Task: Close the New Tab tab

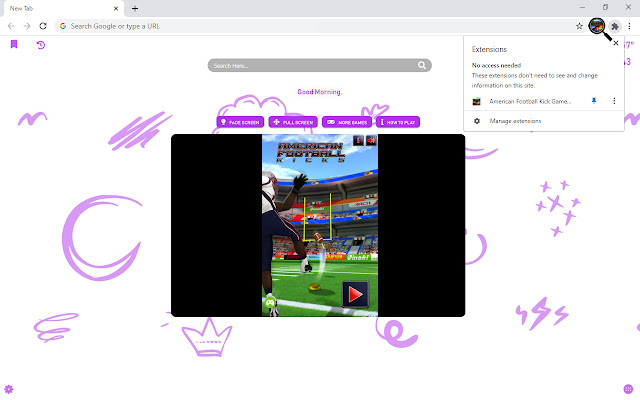Action: click(116, 8)
